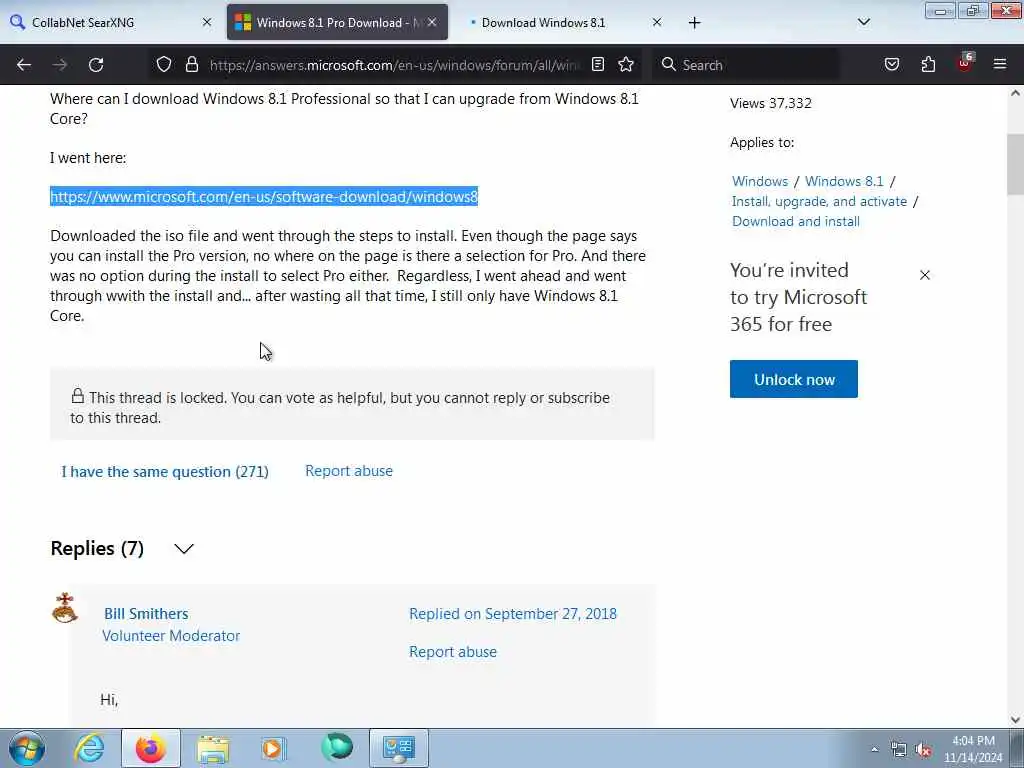This screenshot has width=1024, height=768.
Task: Focus the browser Search box
Action: (x=746, y=65)
